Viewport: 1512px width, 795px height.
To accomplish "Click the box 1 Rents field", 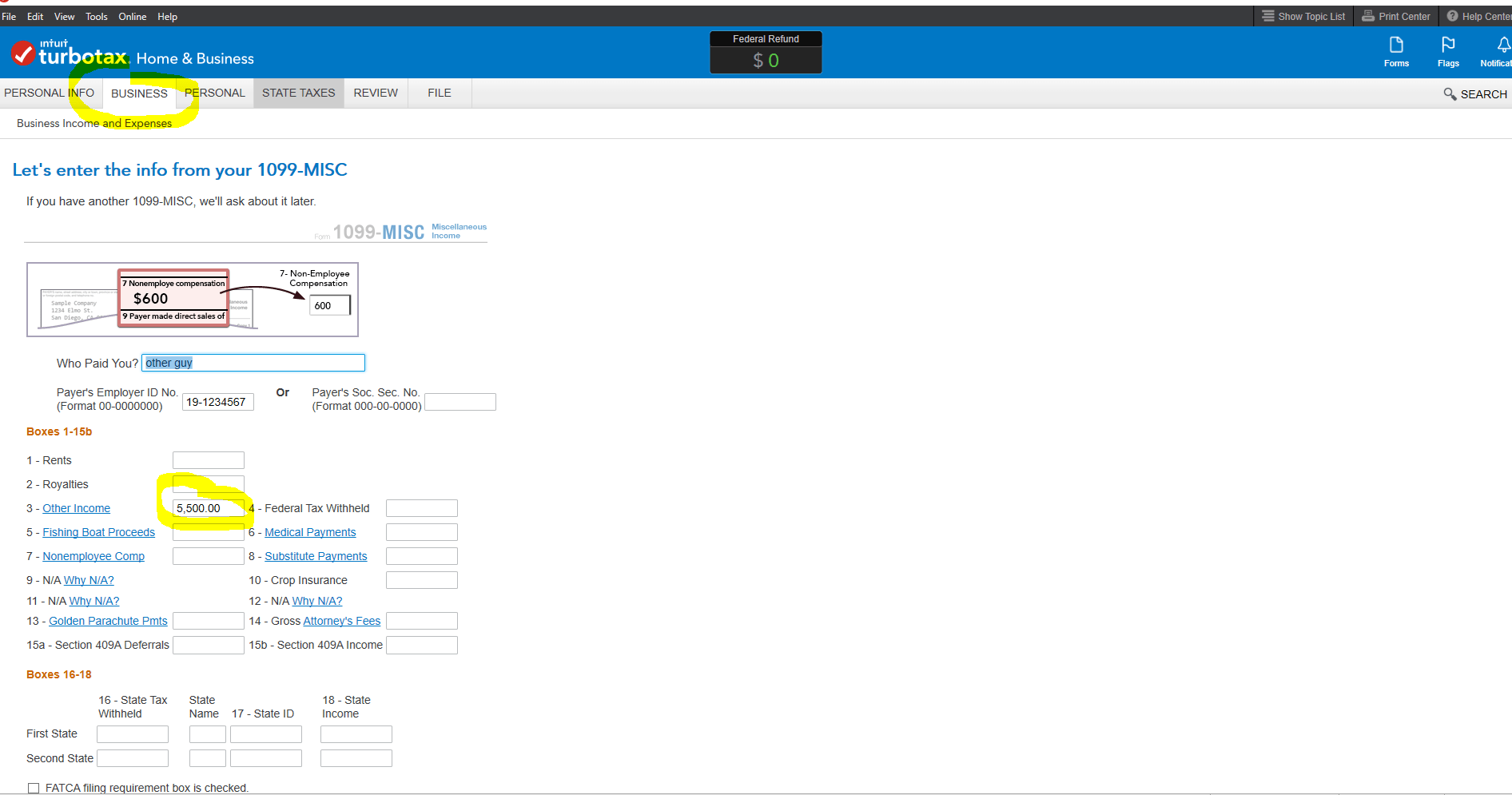I will click(x=209, y=460).
